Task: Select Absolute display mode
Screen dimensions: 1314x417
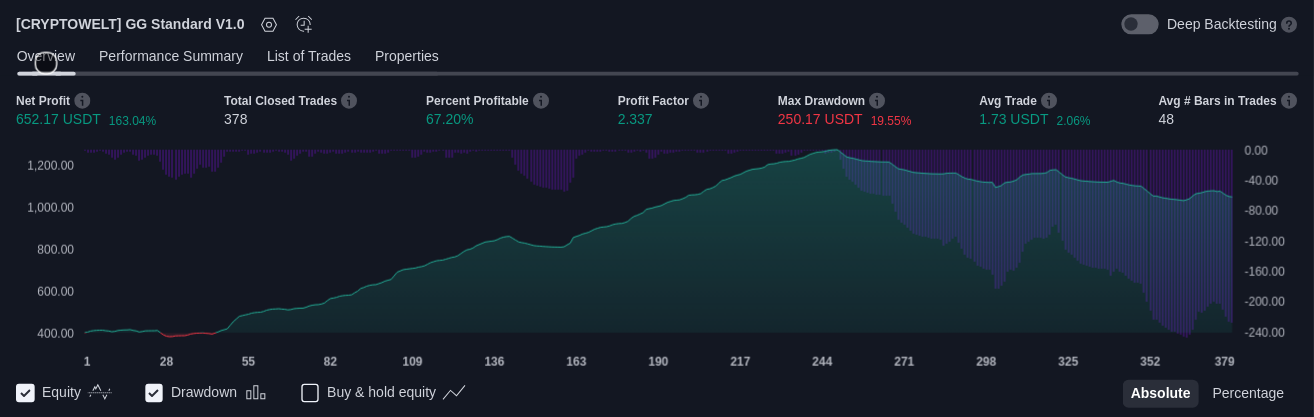Action: (x=1160, y=393)
